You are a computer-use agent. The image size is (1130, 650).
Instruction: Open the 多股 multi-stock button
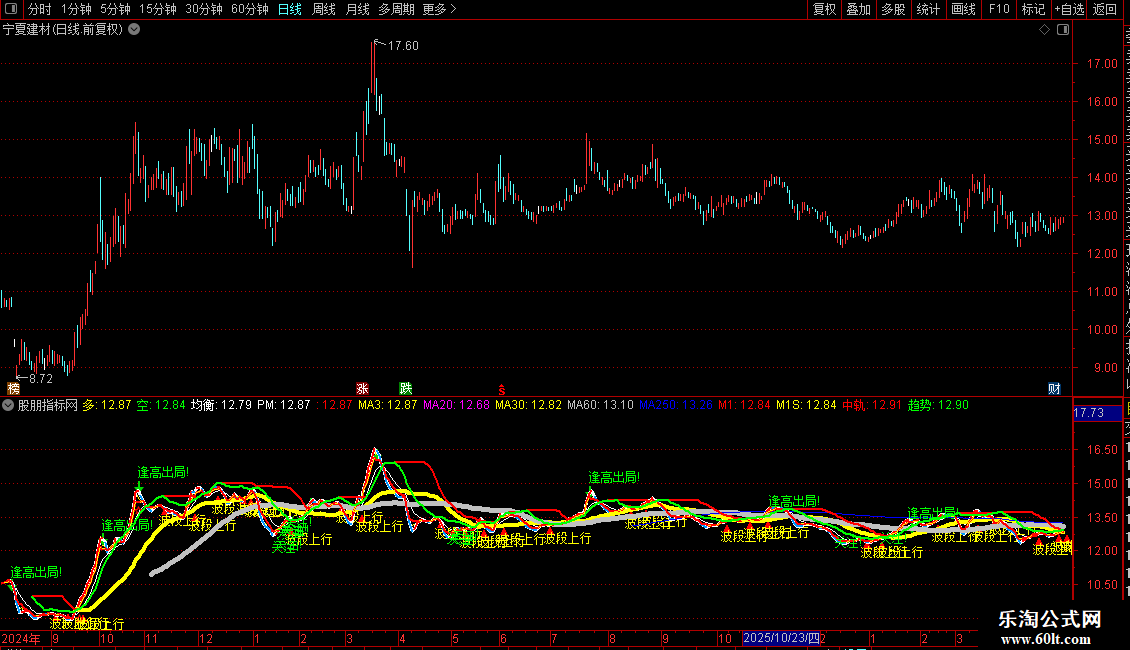894,9
